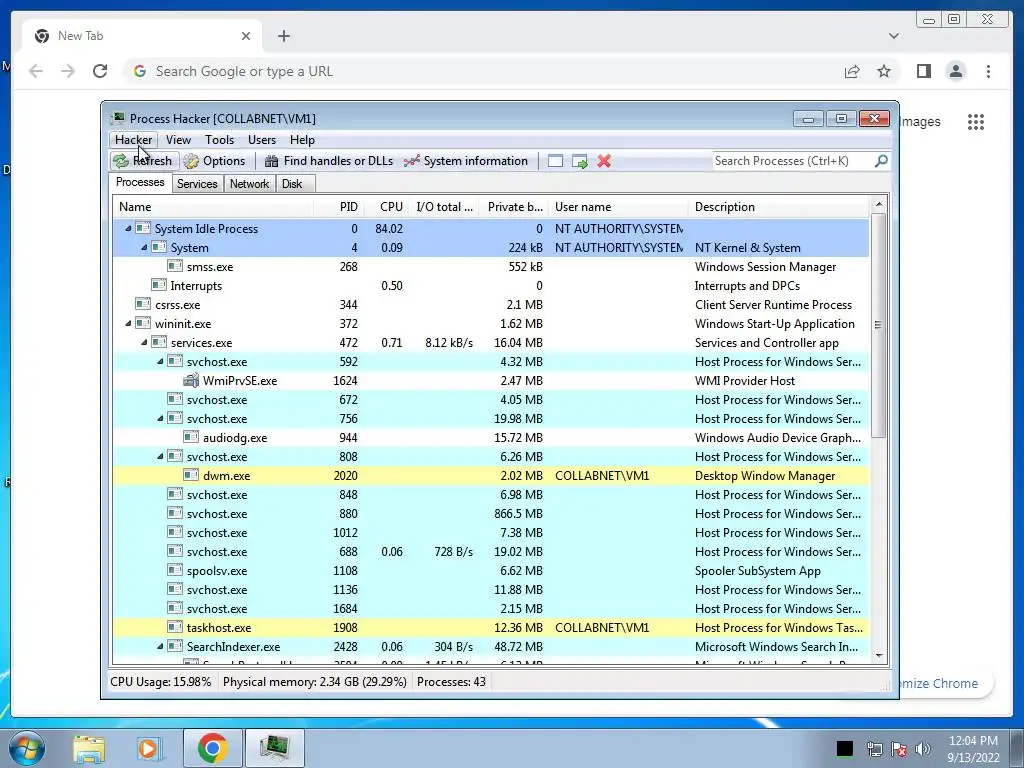Click the WmiPrvSE.exe process icon

[191, 380]
